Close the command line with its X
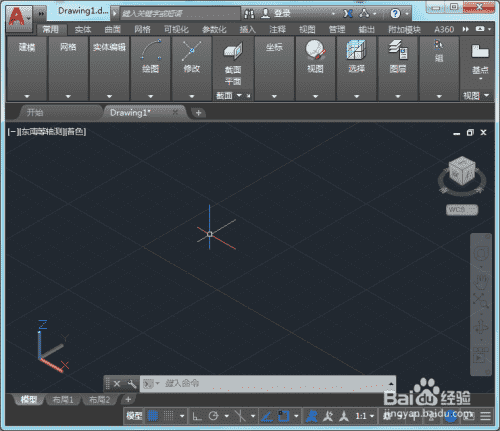Viewport: 500px width, 431px height. pyautogui.click(x=117, y=384)
